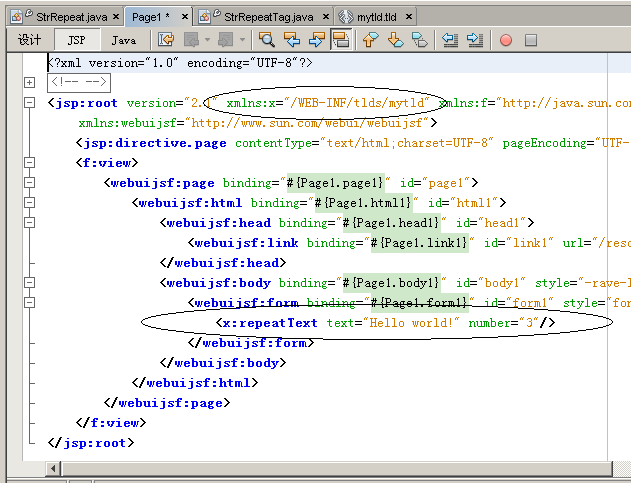Click Shift Line Left icon
631x483 pixels.
tap(450, 40)
